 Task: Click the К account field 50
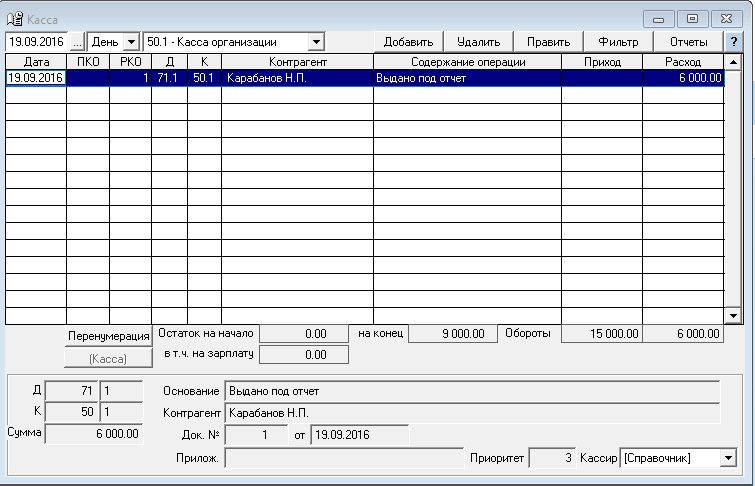(x=72, y=412)
